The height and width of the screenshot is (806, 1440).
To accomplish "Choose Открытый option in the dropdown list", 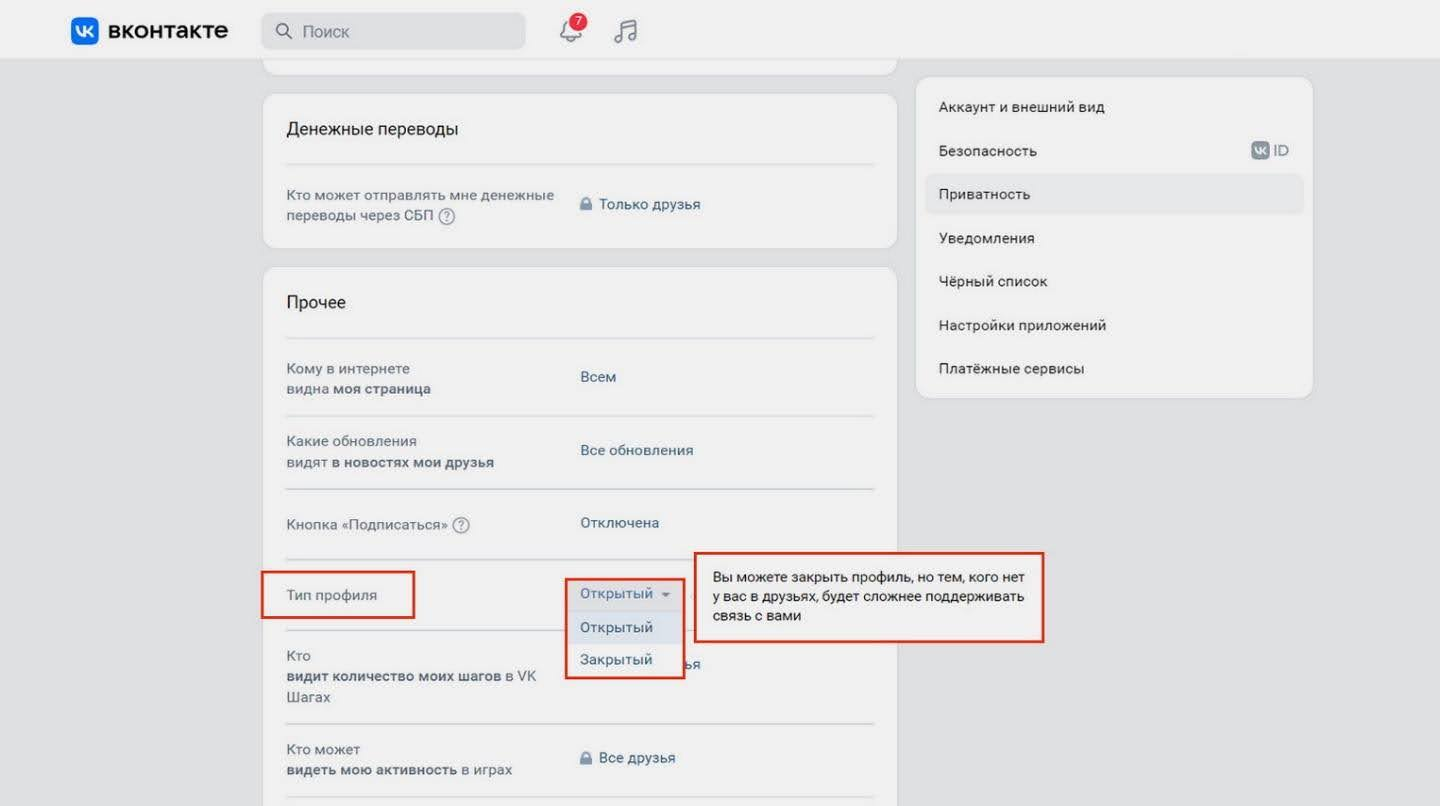I will [x=616, y=628].
